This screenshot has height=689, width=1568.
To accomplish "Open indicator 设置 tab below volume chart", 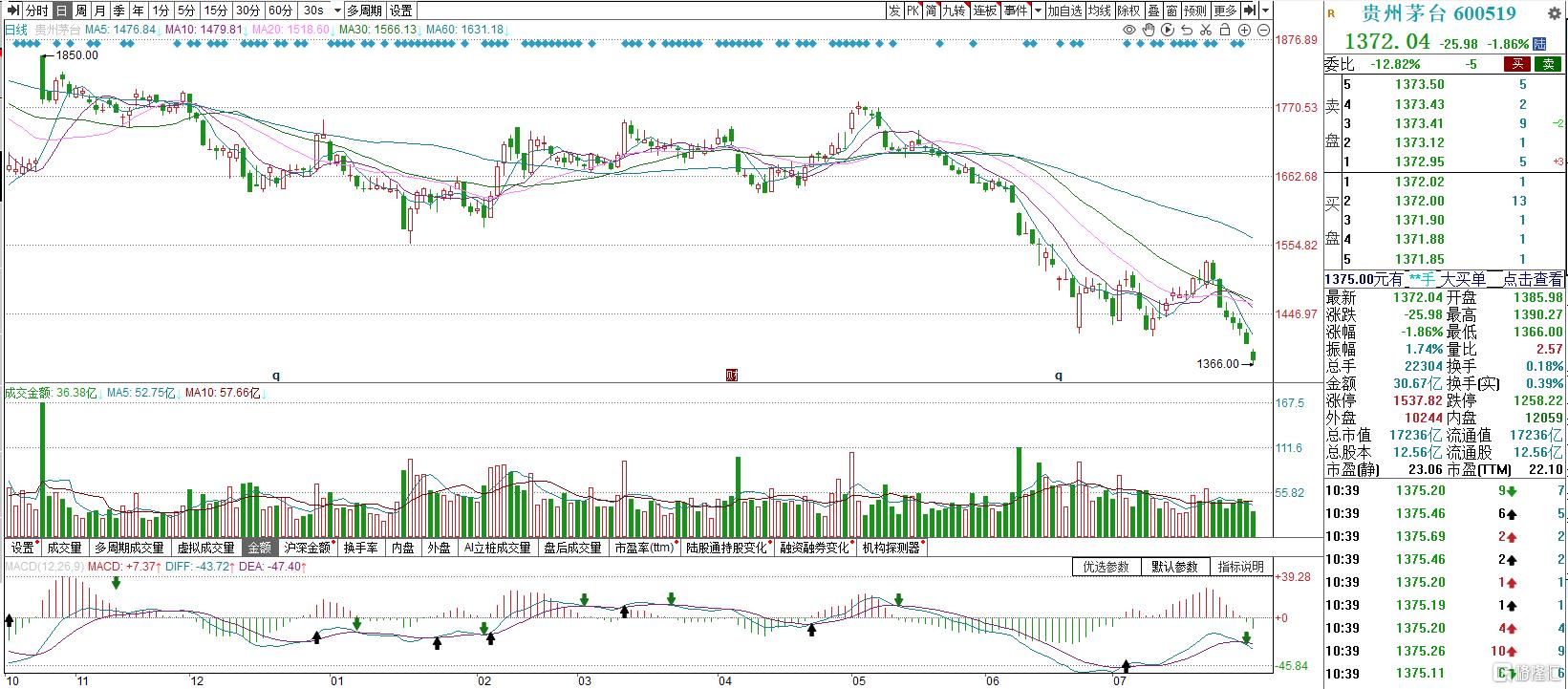I will click(x=23, y=549).
